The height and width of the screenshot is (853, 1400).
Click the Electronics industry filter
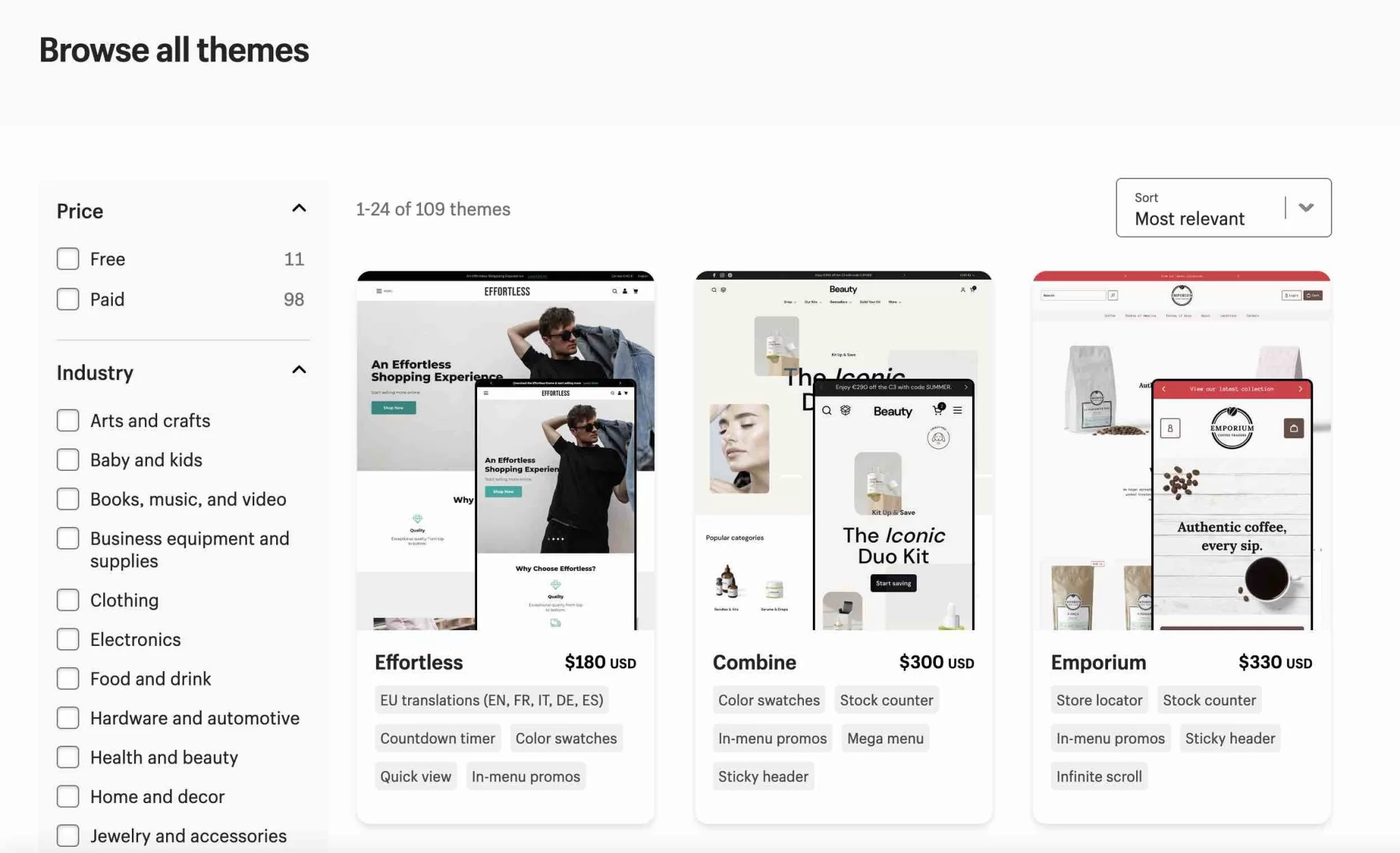point(67,639)
